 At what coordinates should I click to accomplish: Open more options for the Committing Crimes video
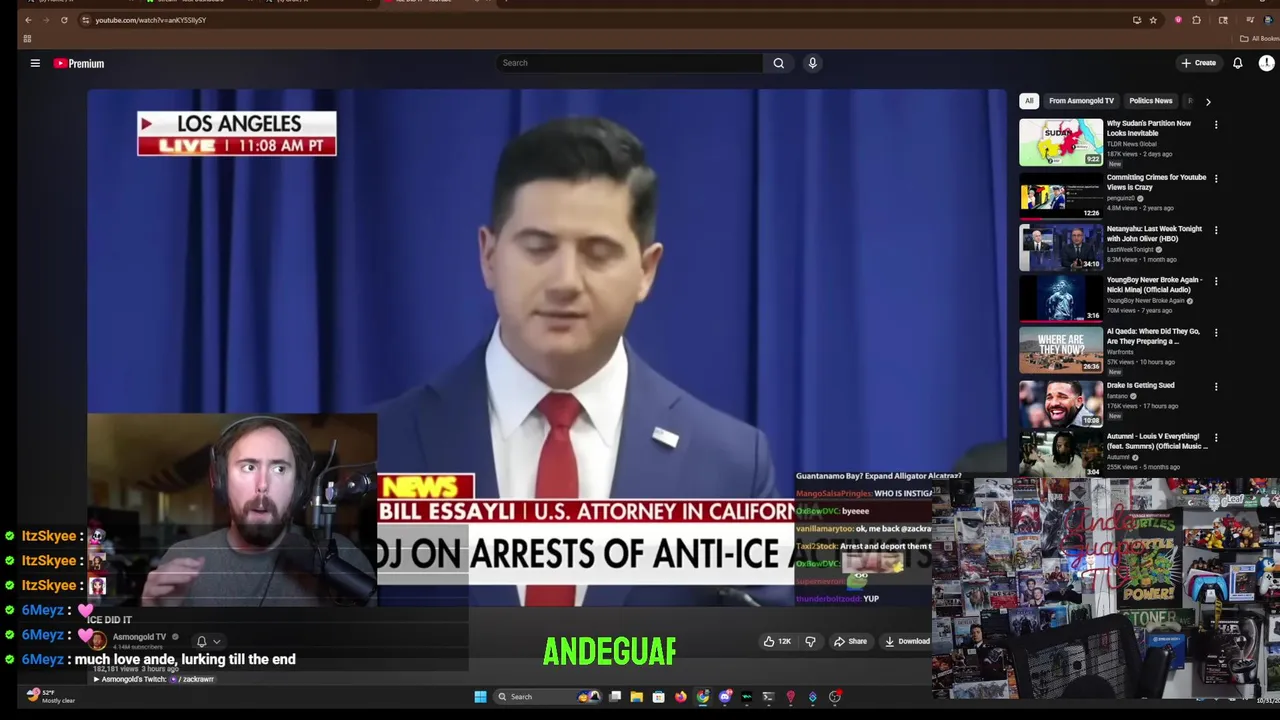click(1216, 178)
